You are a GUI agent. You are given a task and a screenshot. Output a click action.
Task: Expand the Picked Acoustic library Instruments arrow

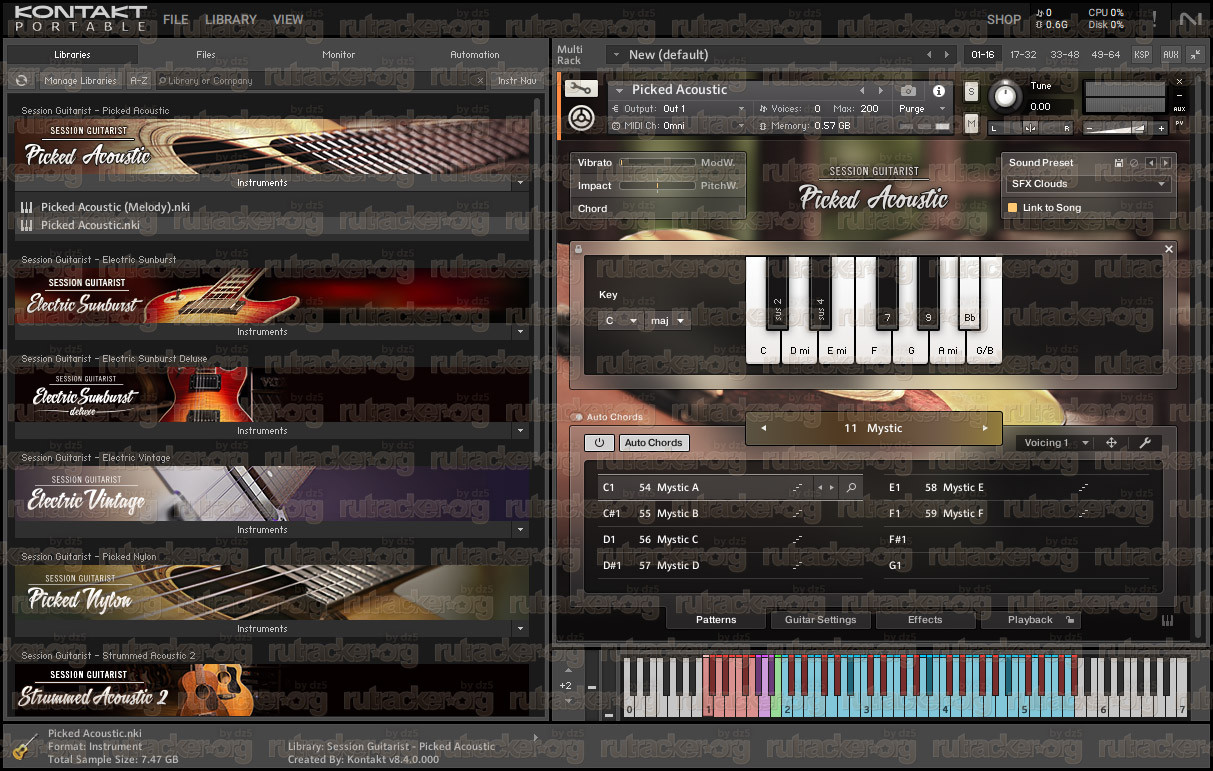[x=519, y=183]
